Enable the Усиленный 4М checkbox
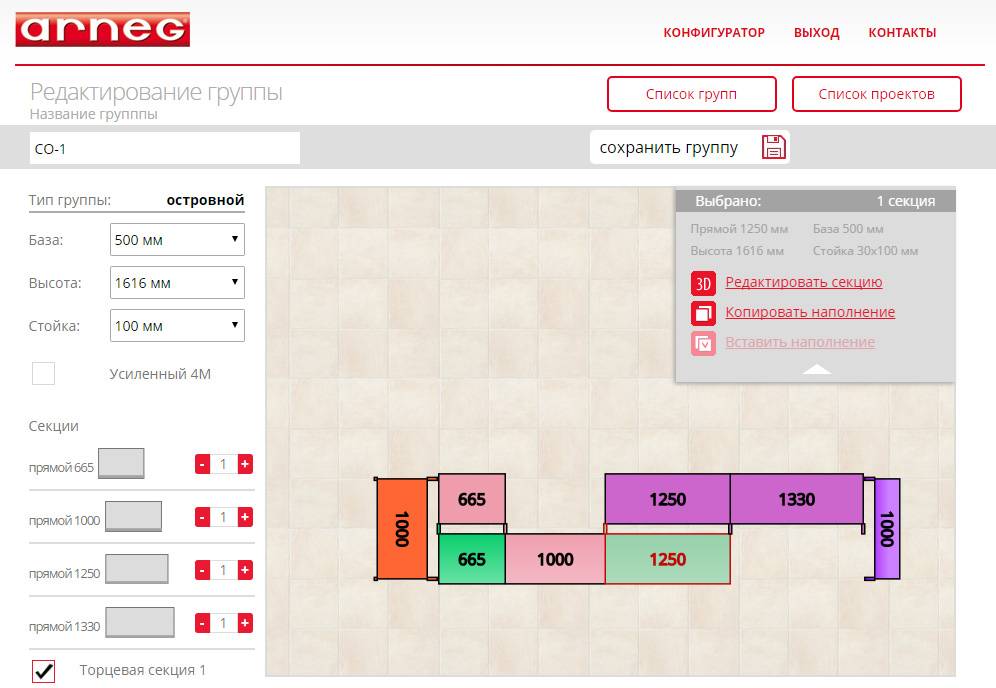The width and height of the screenshot is (996, 688). pyautogui.click(x=43, y=374)
